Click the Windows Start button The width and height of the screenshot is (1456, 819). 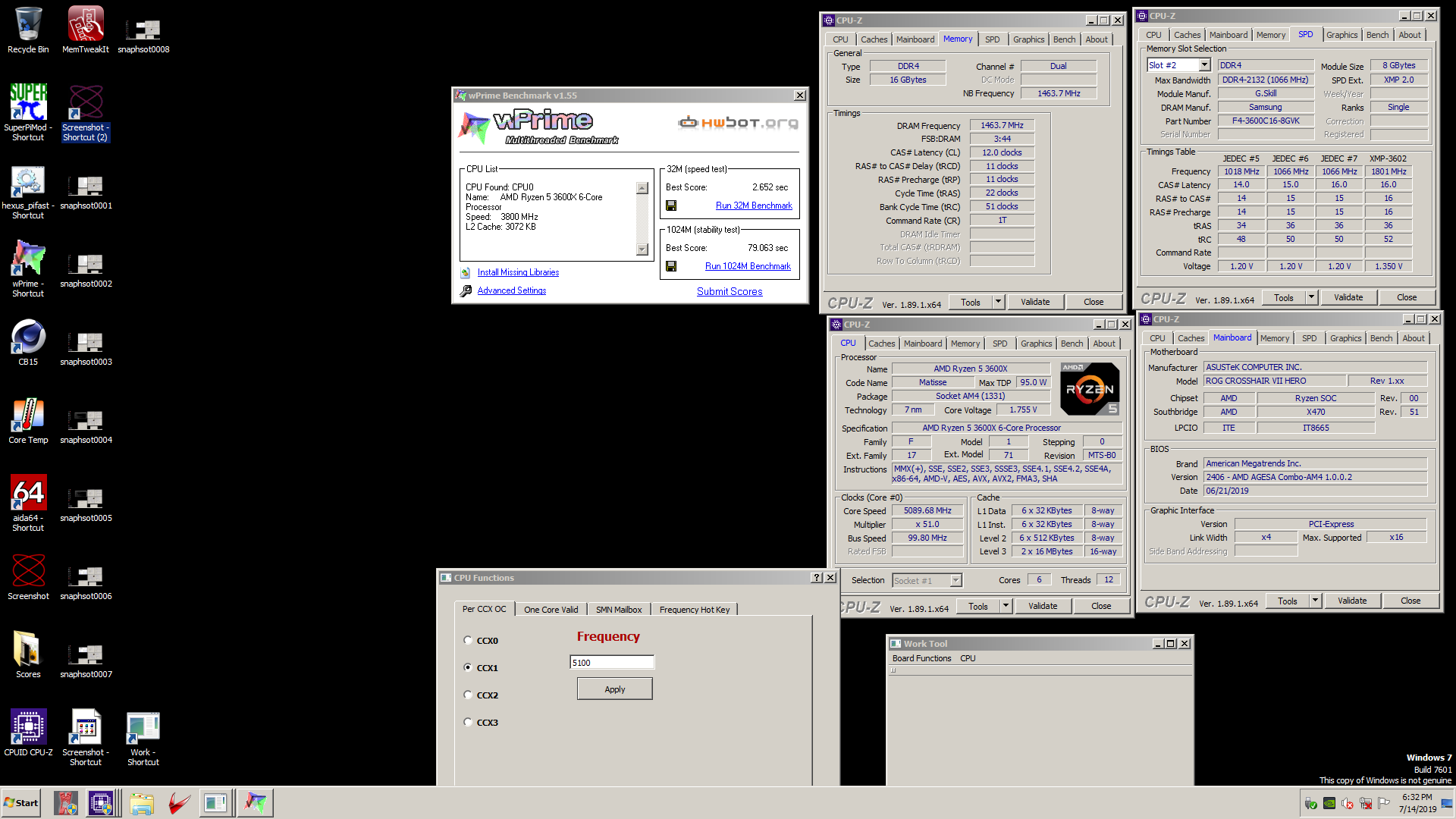click(21, 802)
